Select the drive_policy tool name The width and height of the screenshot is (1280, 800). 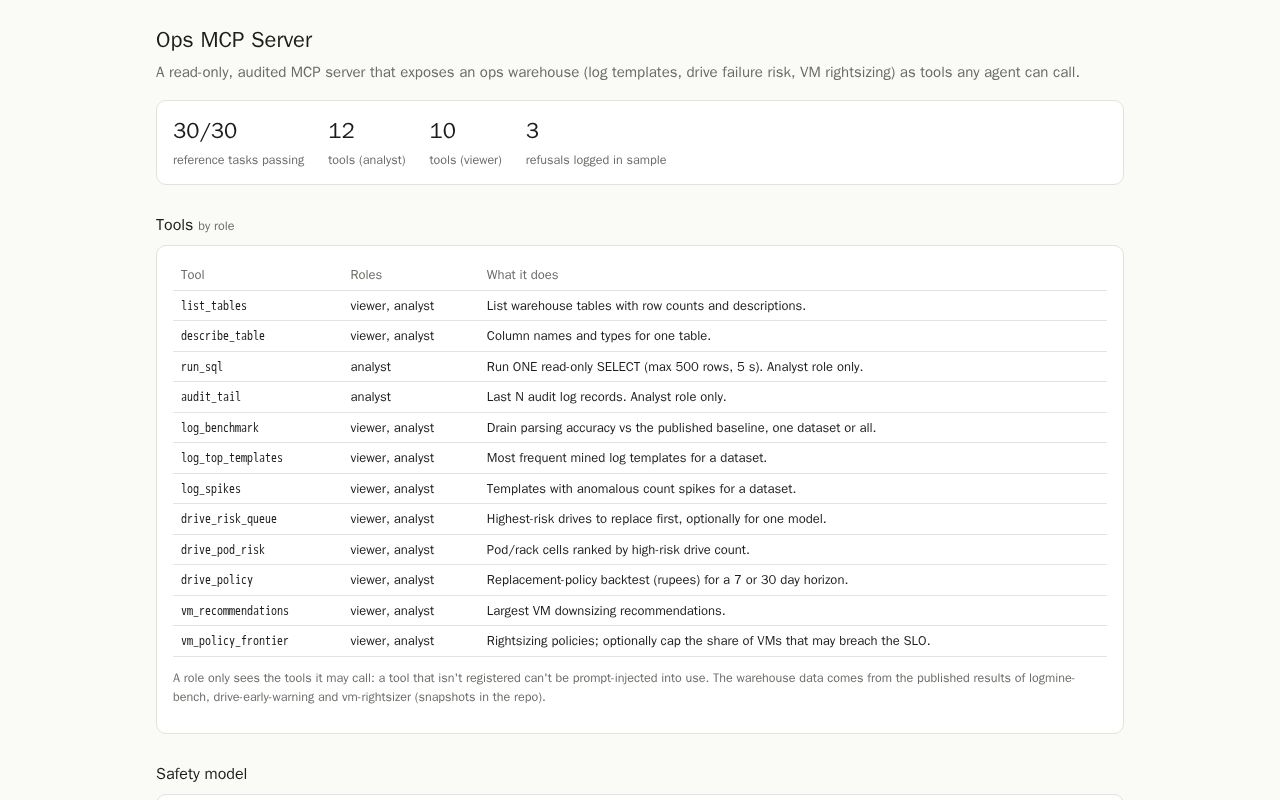tap(217, 580)
